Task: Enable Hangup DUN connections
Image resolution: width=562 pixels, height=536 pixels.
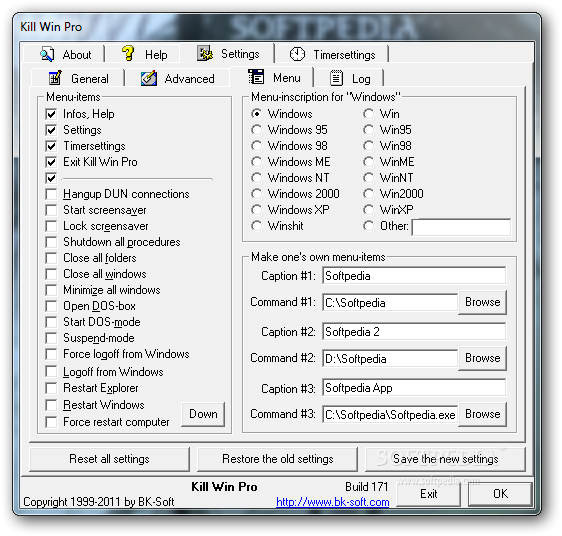Action: pos(51,194)
